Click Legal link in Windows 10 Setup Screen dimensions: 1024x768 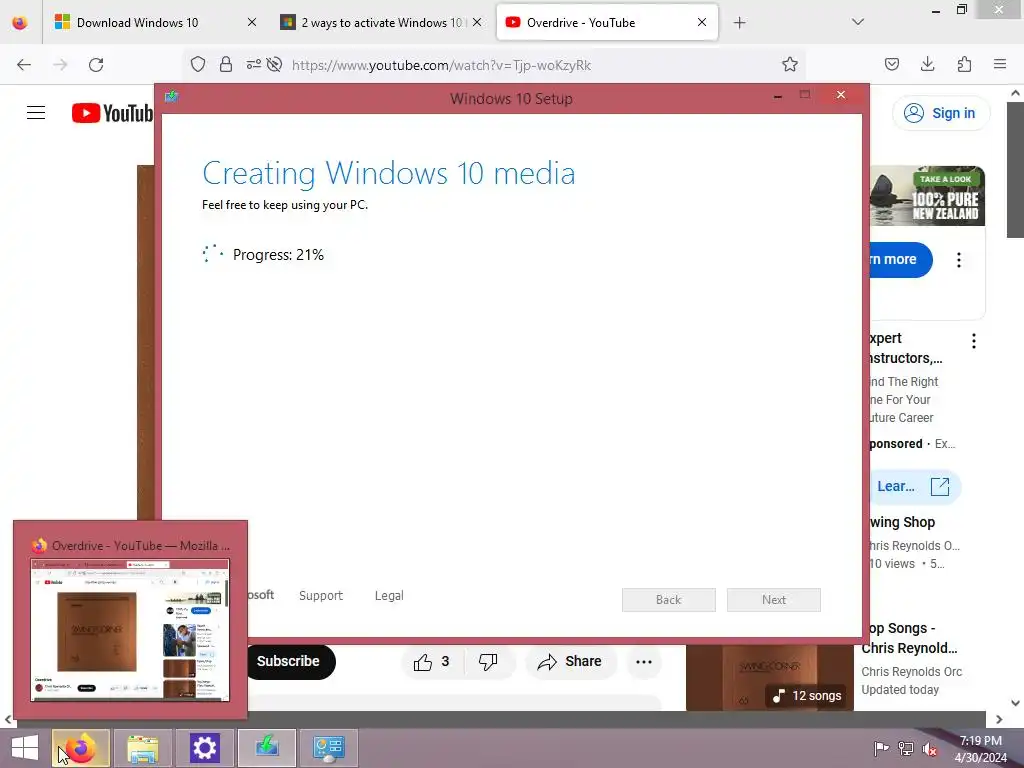pyautogui.click(x=389, y=596)
